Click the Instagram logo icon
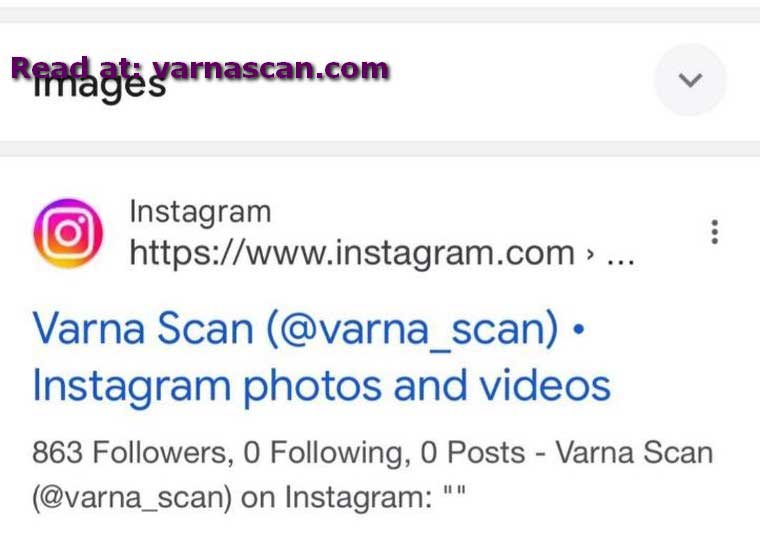Screen dimensions: 760x539 point(68,233)
